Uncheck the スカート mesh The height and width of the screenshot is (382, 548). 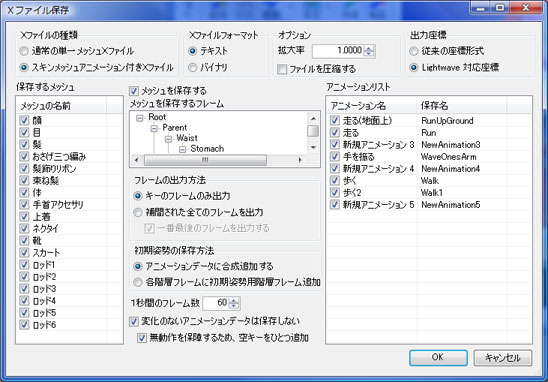pyautogui.click(x=24, y=252)
